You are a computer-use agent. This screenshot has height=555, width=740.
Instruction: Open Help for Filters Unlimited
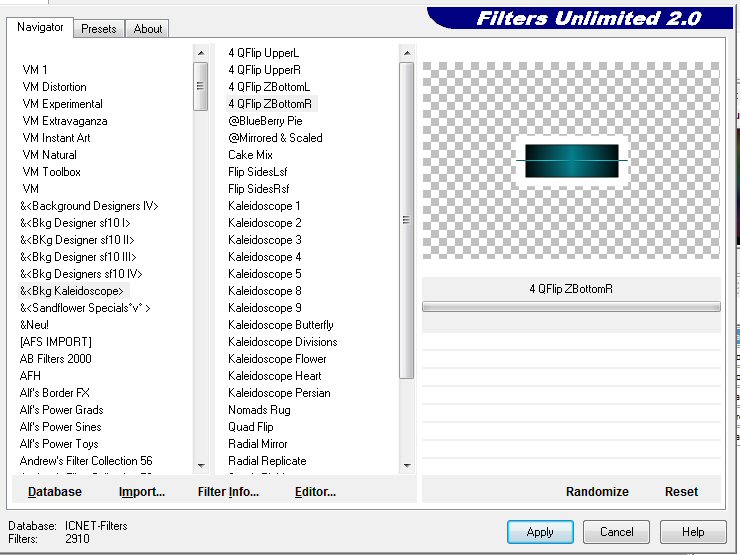coord(694,532)
